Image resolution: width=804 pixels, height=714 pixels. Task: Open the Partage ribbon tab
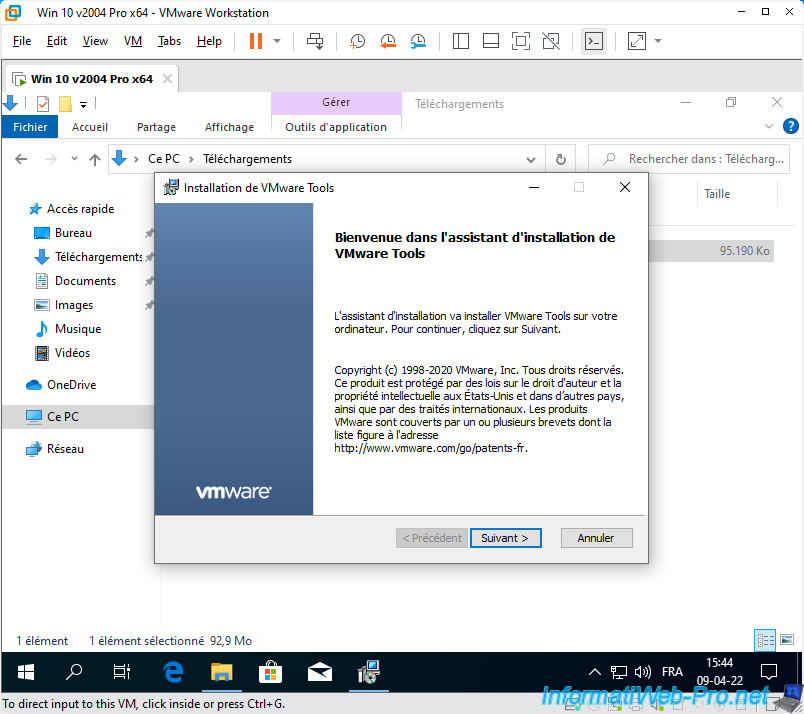point(156,127)
